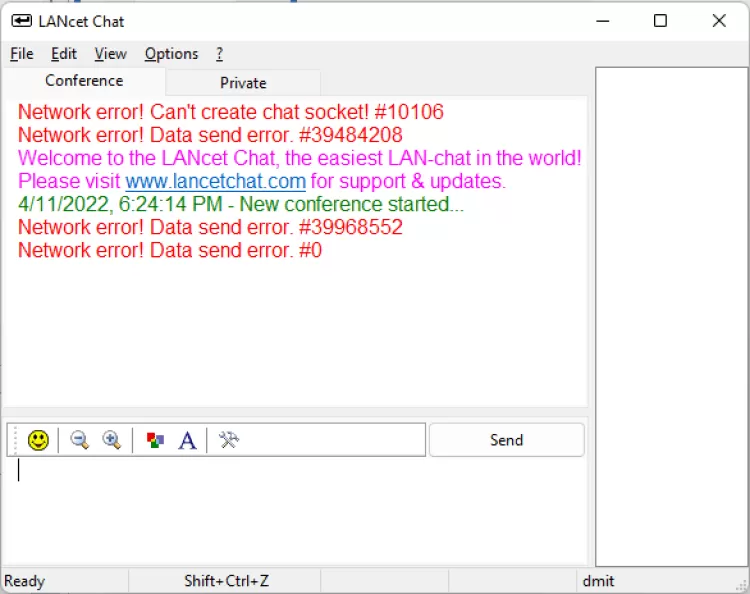The image size is (750, 594).
Task: Minimize the LANcet Chat window
Action: pos(603,21)
